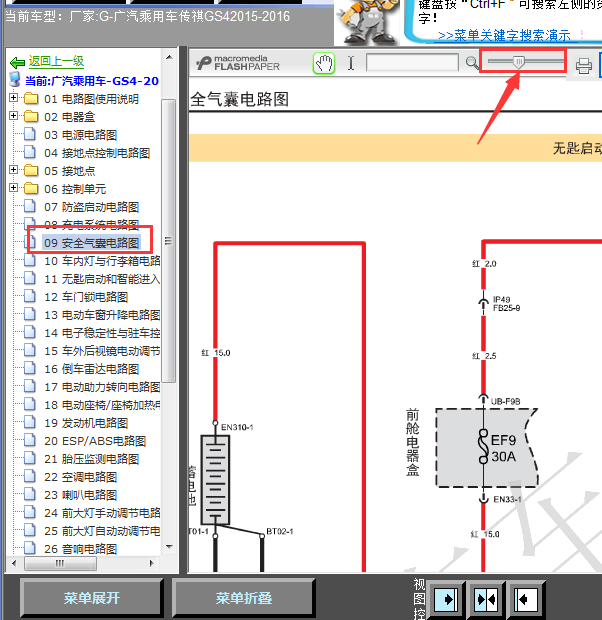Click the 返回上一级 link
This screenshot has width=602, height=620.
(x=56, y=62)
